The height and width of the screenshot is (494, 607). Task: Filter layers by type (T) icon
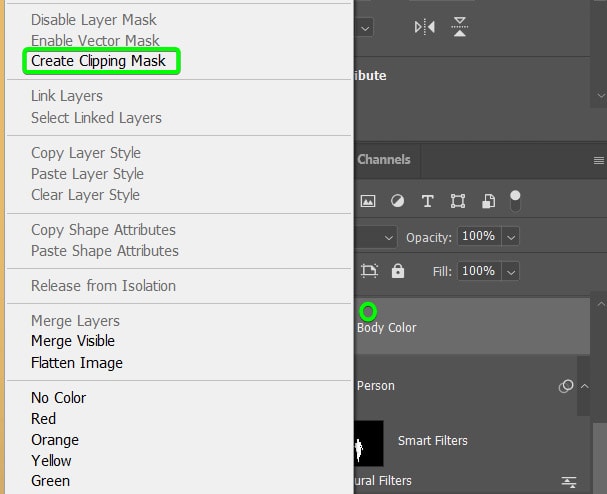[427, 201]
